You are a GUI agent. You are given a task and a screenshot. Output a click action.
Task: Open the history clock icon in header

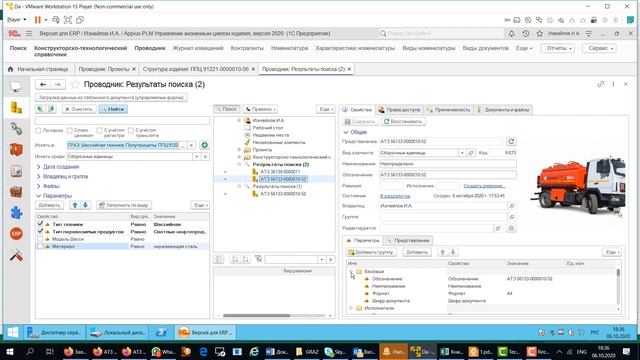[526, 33]
